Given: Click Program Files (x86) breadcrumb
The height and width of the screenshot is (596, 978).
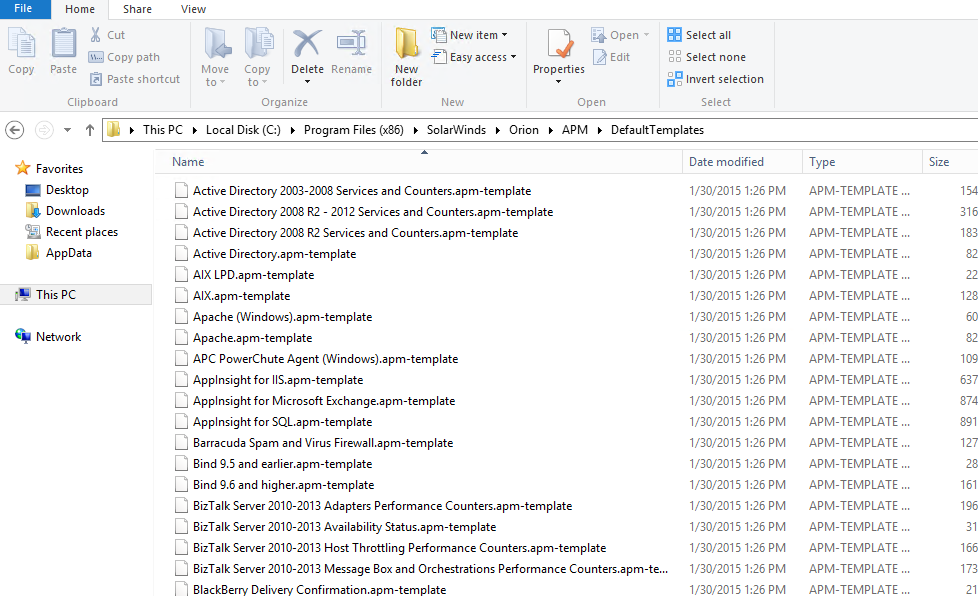Looking at the screenshot, I should click(354, 130).
